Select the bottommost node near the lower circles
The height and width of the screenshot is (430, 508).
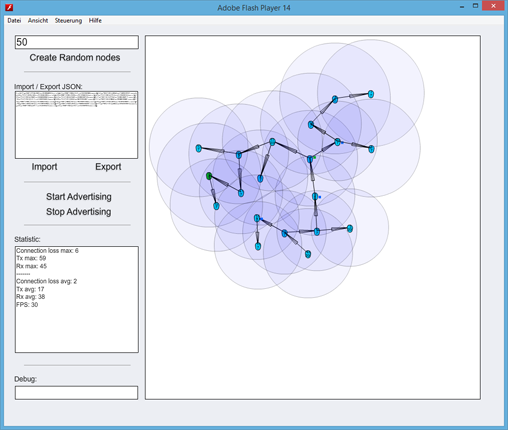[x=308, y=254]
